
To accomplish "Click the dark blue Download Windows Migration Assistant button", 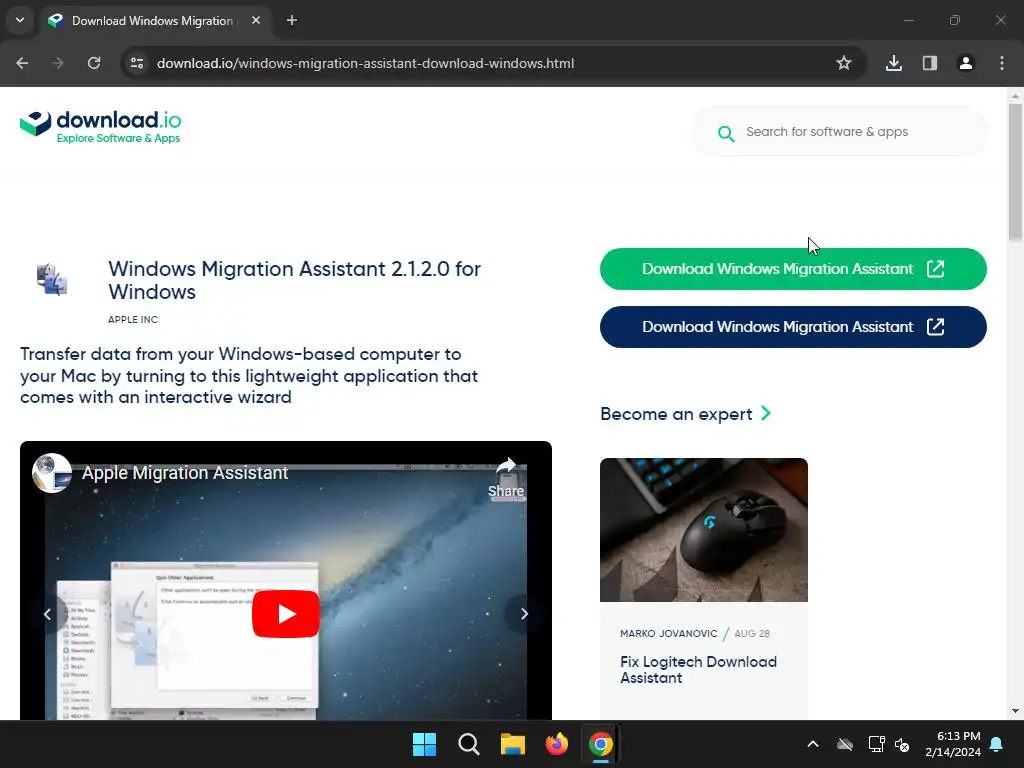I will click(x=793, y=327).
